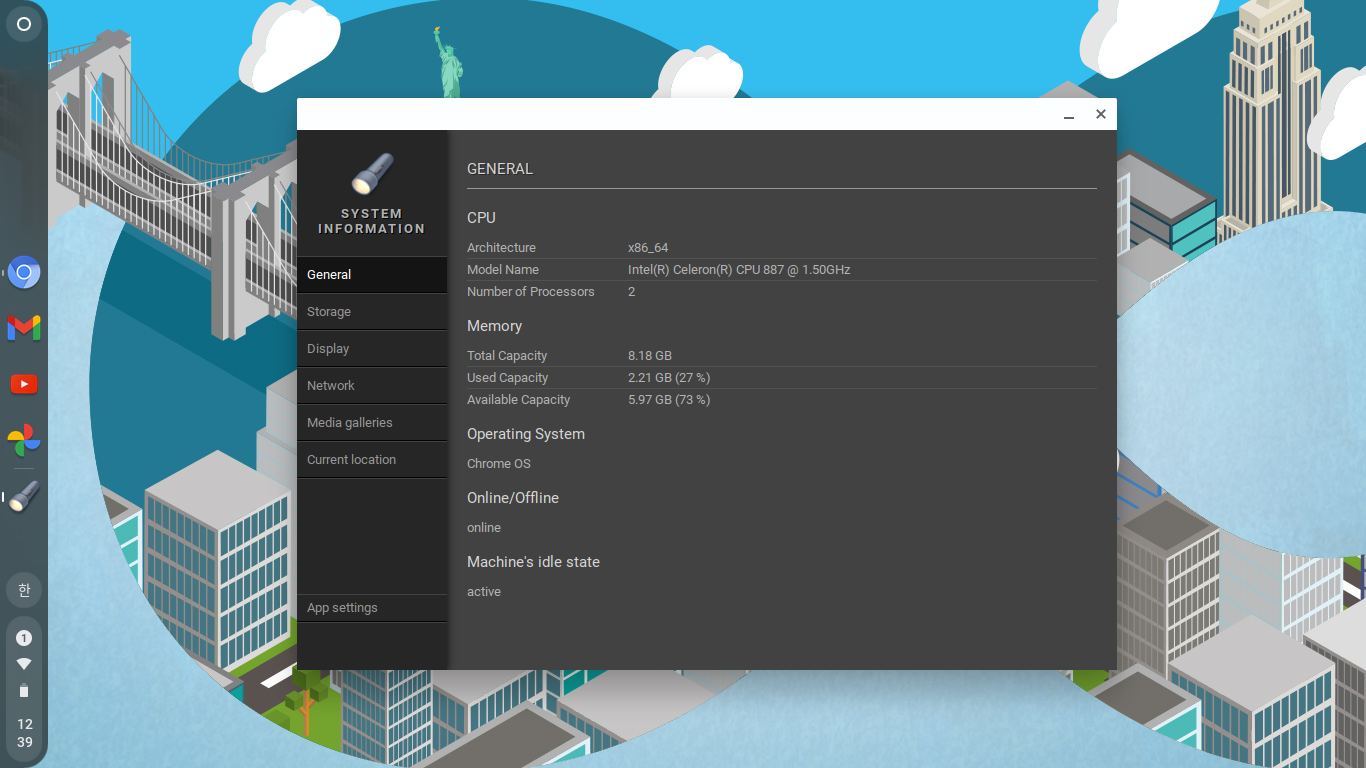
Task: Click the online status text
Action: tap(484, 528)
